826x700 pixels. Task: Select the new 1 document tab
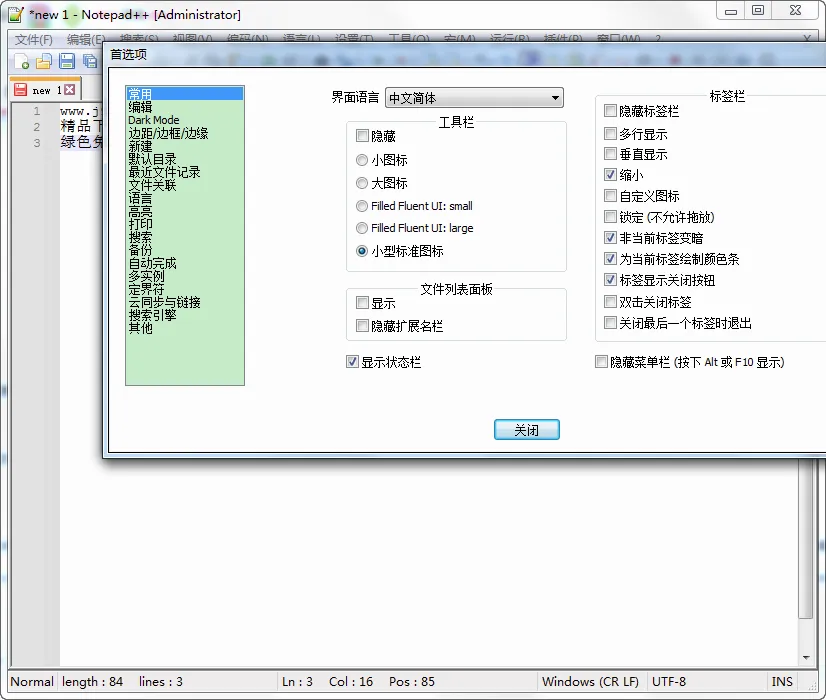pyautogui.click(x=45, y=90)
